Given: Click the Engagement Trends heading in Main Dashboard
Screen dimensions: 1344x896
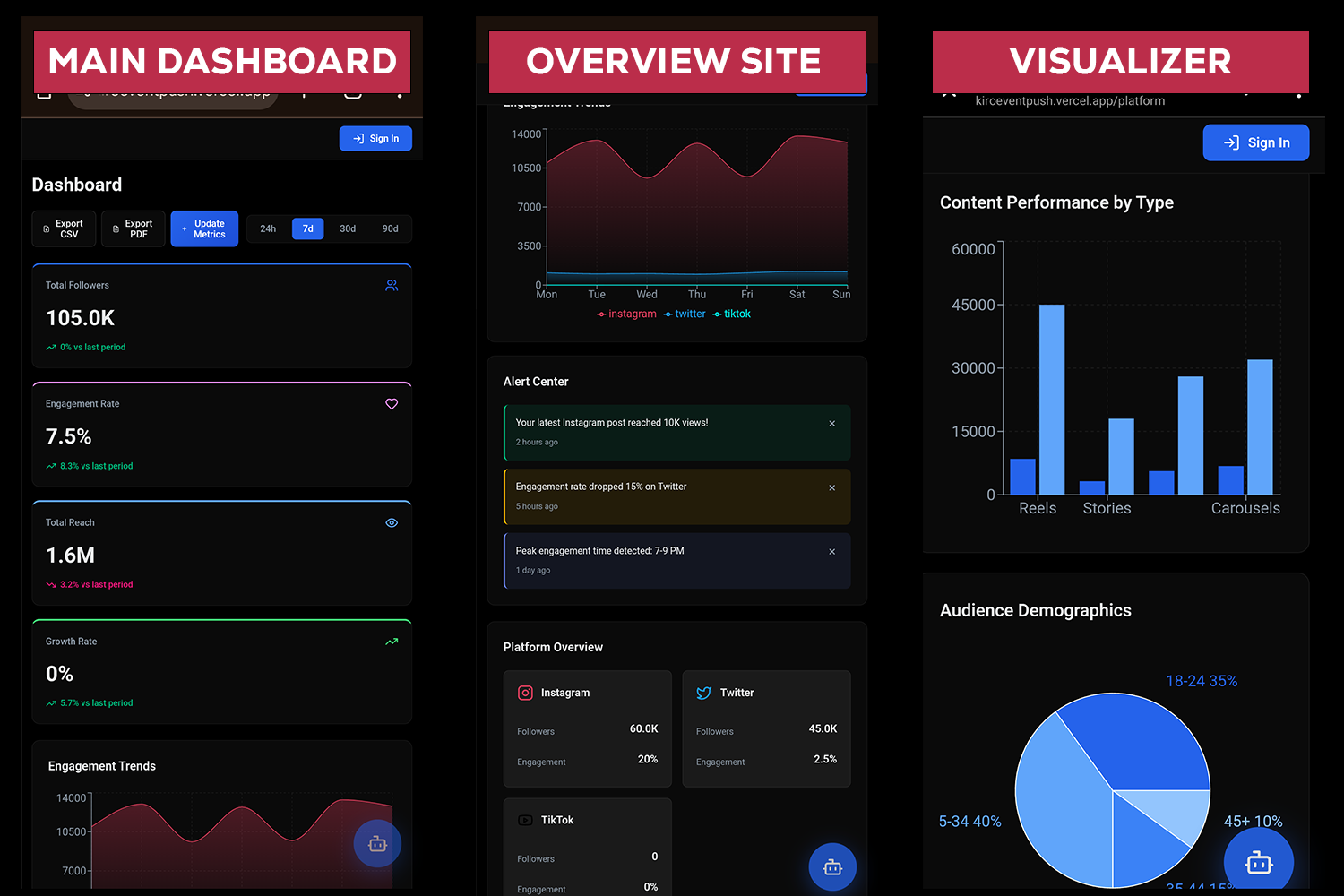Looking at the screenshot, I should coord(101,766).
